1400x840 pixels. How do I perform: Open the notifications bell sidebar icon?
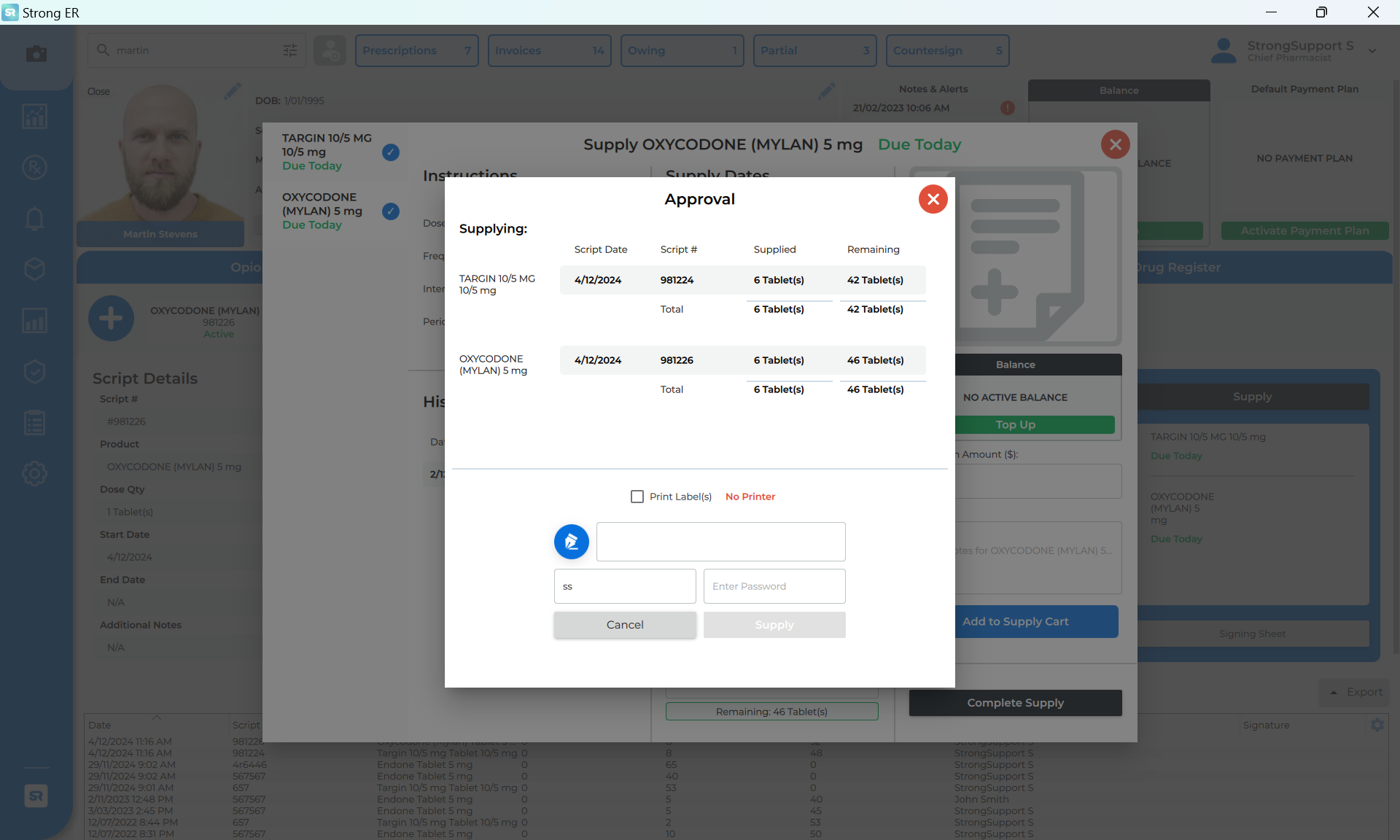tap(35, 219)
